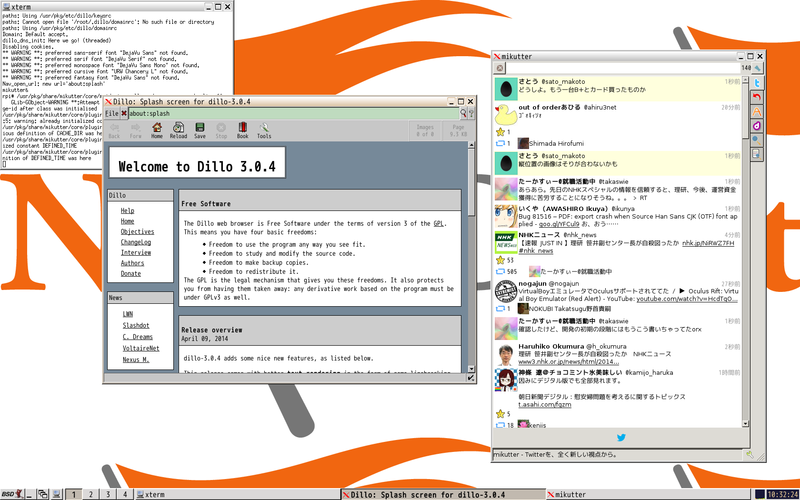Open the LWN news link

pyautogui.click(x=128, y=314)
